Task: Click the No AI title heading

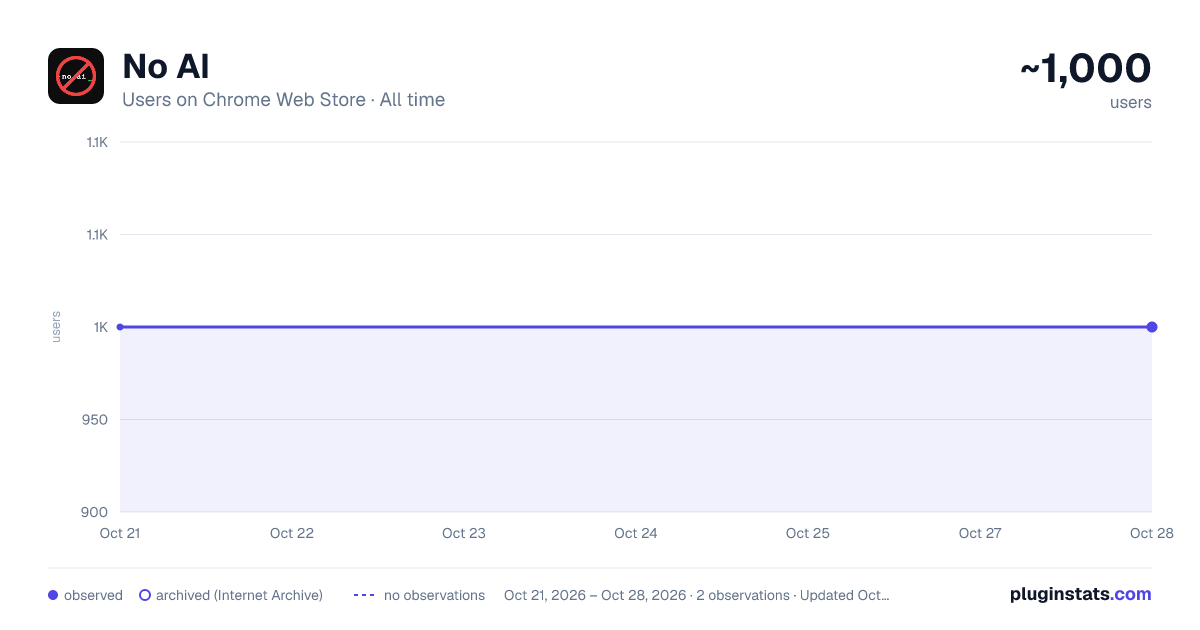Action: tap(166, 66)
